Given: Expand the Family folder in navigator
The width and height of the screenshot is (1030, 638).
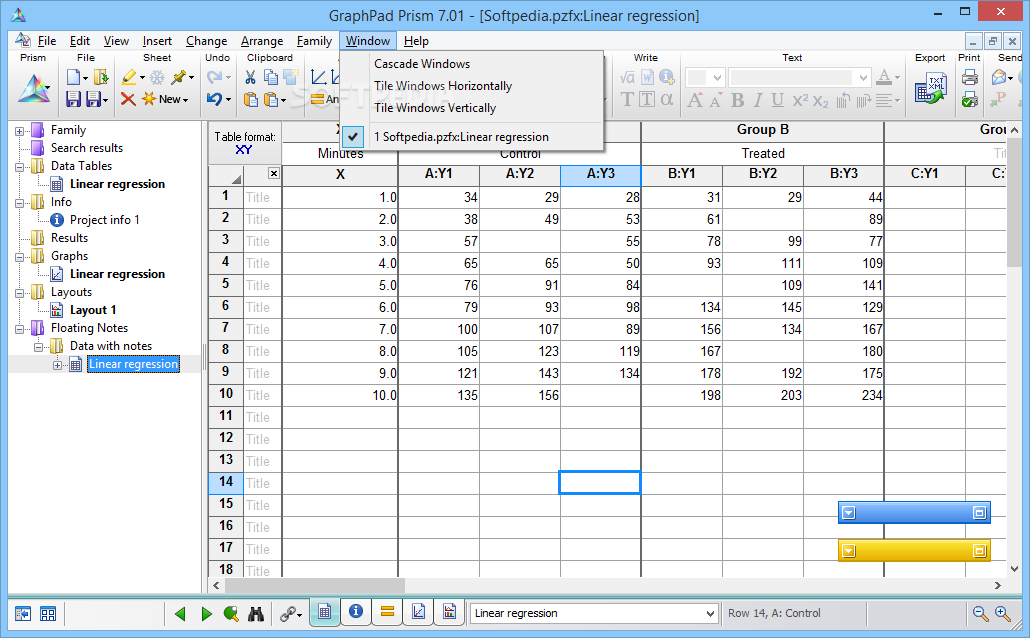Looking at the screenshot, I should click(x=19, y=130).
